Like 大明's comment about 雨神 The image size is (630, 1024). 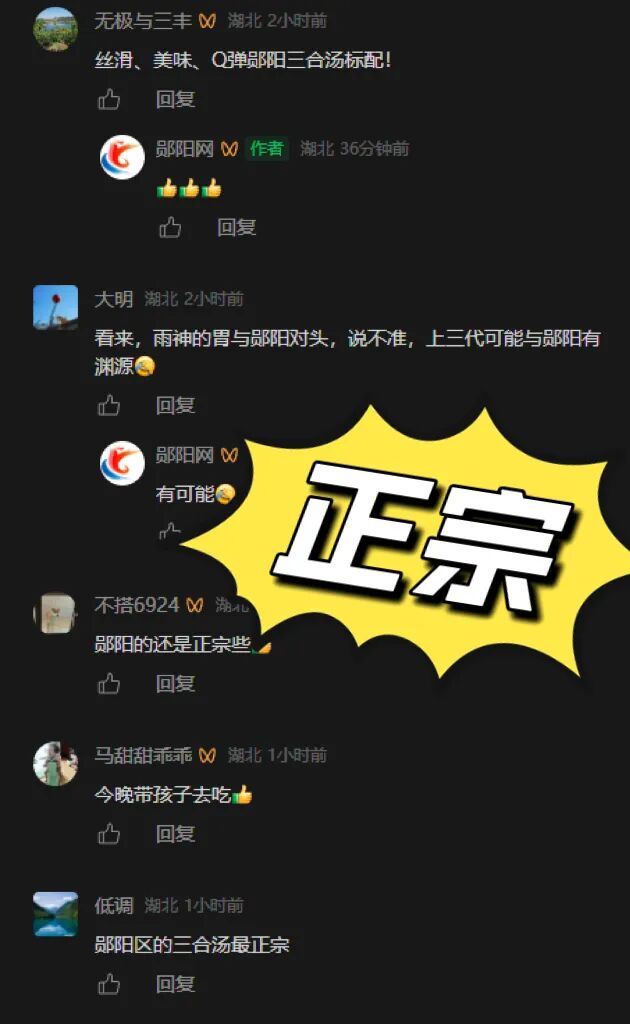click(109, 406)
